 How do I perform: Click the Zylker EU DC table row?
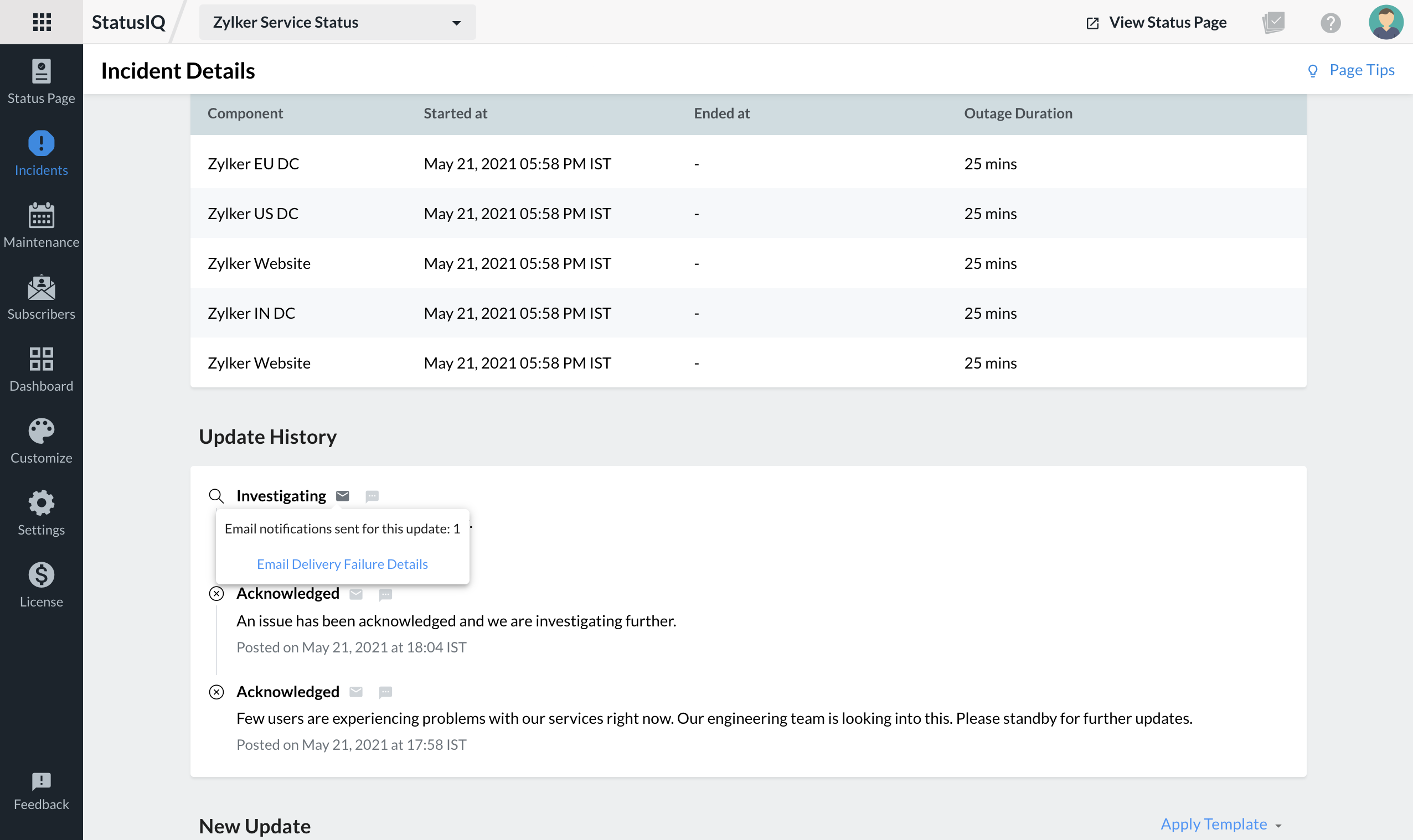pos(747,164)
